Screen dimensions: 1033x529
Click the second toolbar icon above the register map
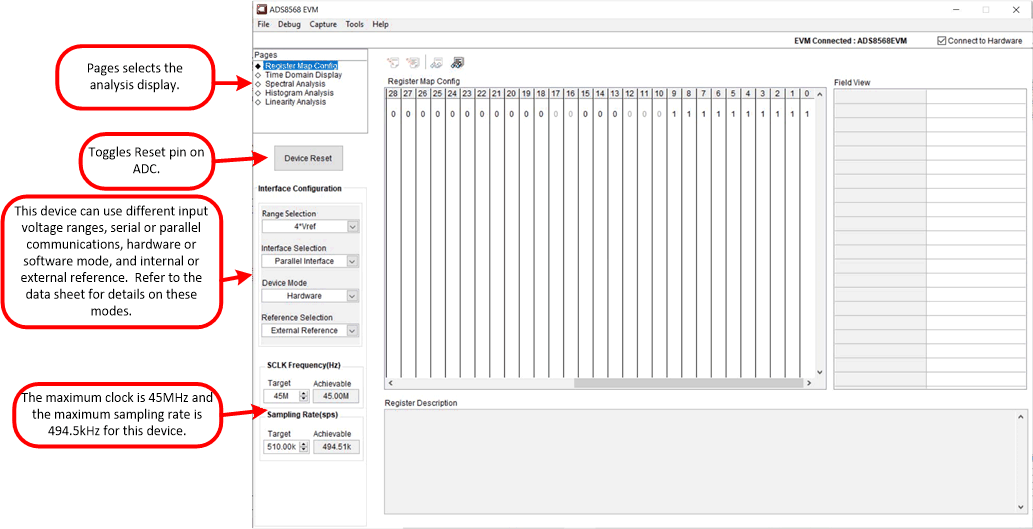[412, 63]
